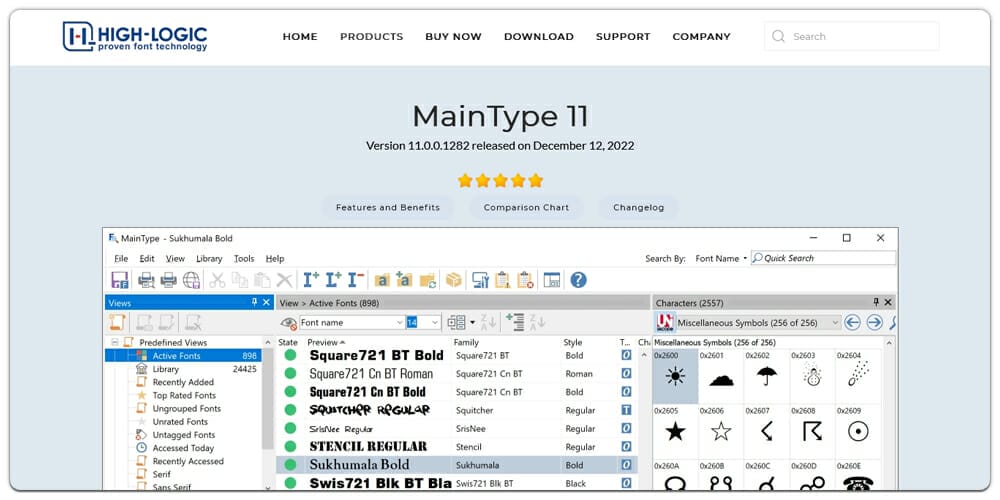
Task: Click the blue question mark Help icon
Action: click(578, 280)
